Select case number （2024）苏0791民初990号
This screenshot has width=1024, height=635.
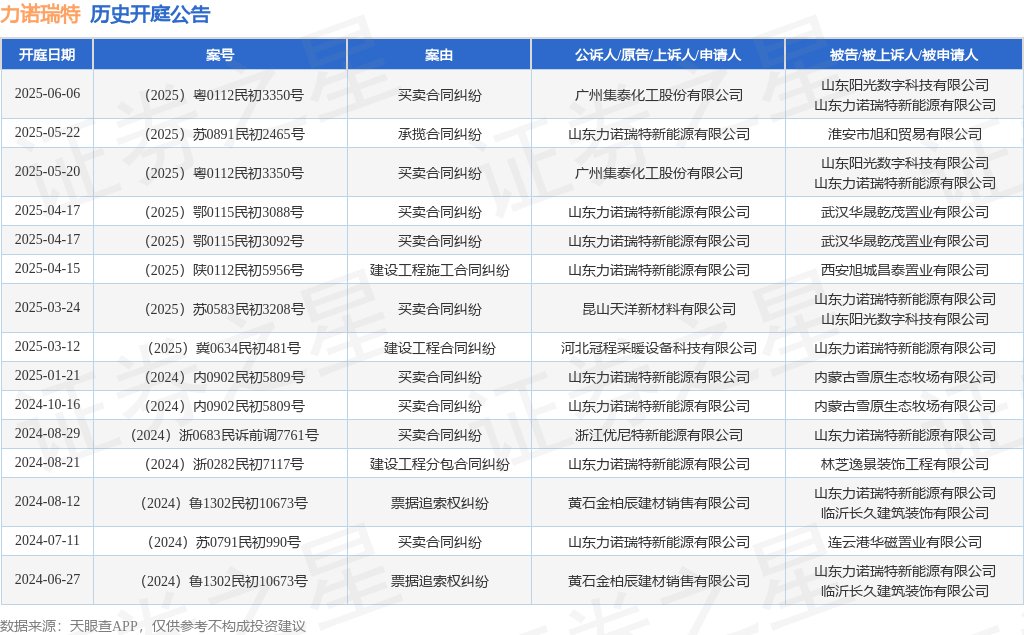[221, 542]
